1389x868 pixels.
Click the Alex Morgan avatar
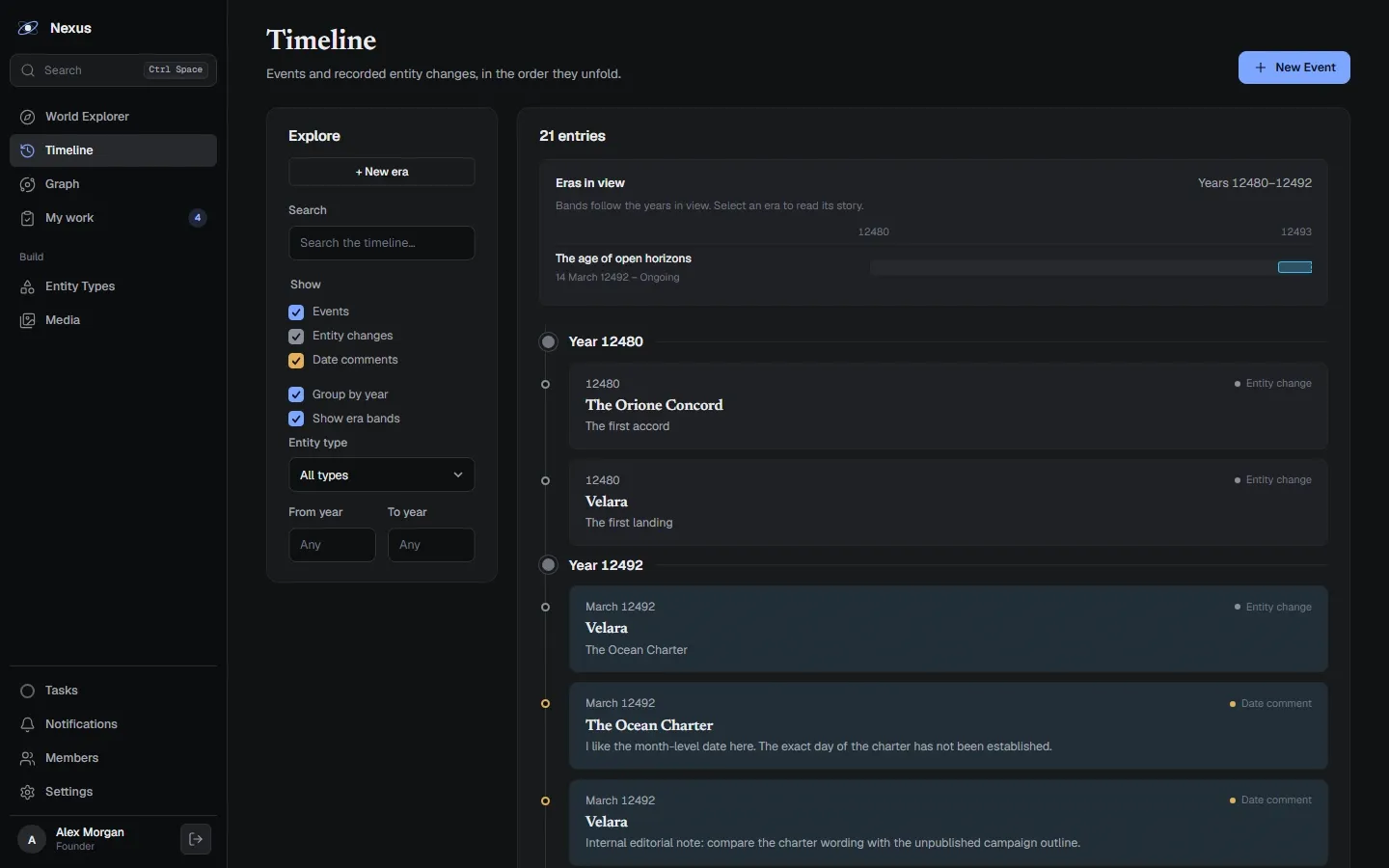[32, 839]
